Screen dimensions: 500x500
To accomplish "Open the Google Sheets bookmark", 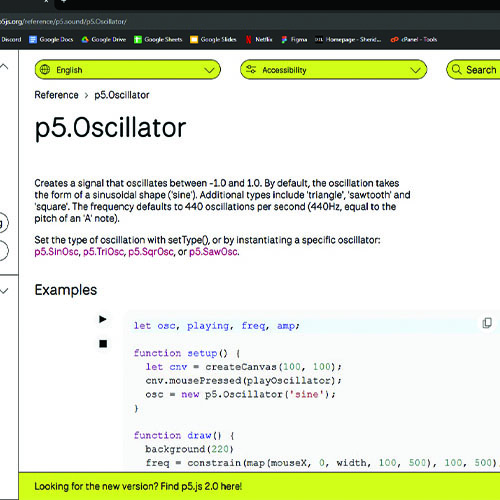I will click(x=158, y=40).
